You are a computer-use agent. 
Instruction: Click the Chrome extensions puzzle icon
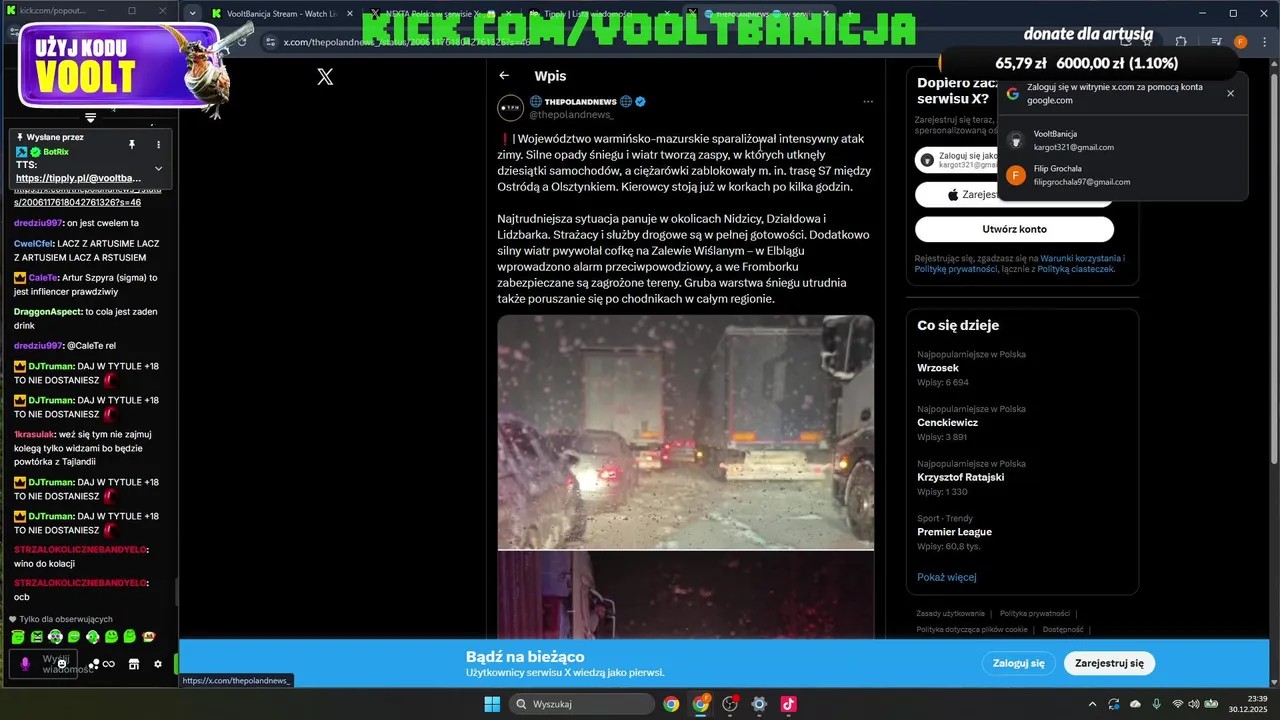click(1181, 42)
